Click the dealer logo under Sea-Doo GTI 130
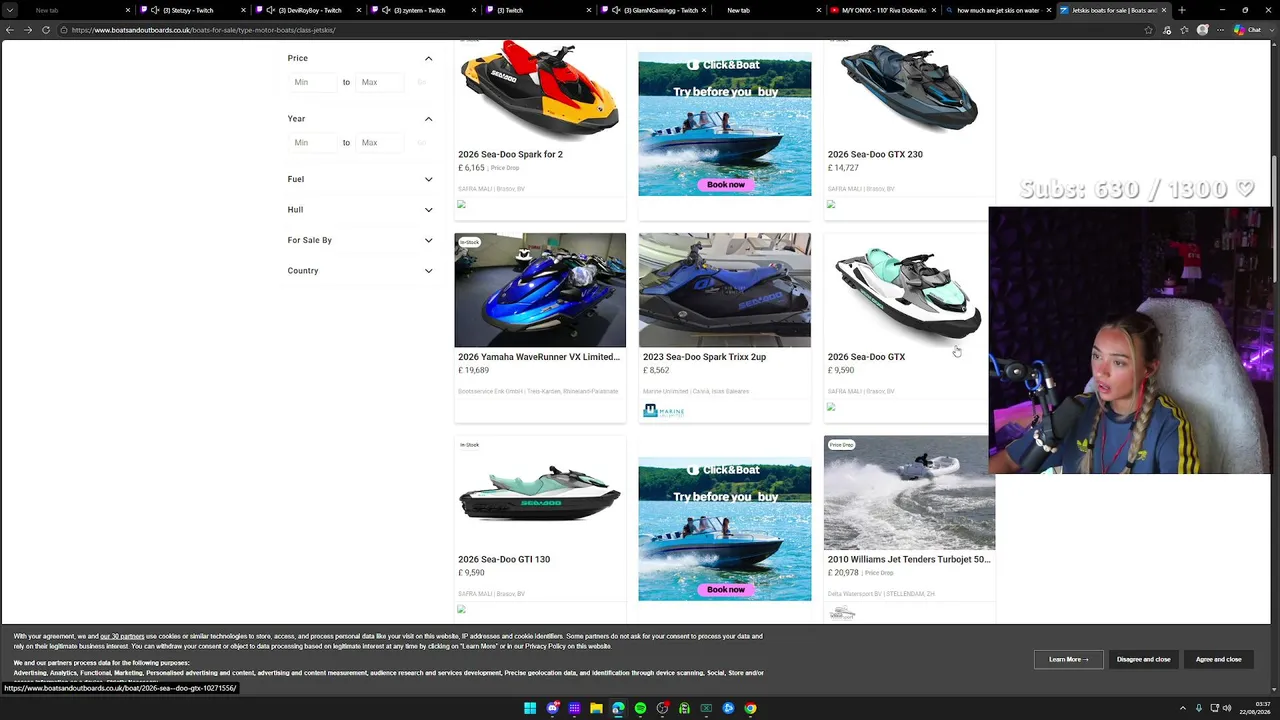 click(x=461, y=609)
